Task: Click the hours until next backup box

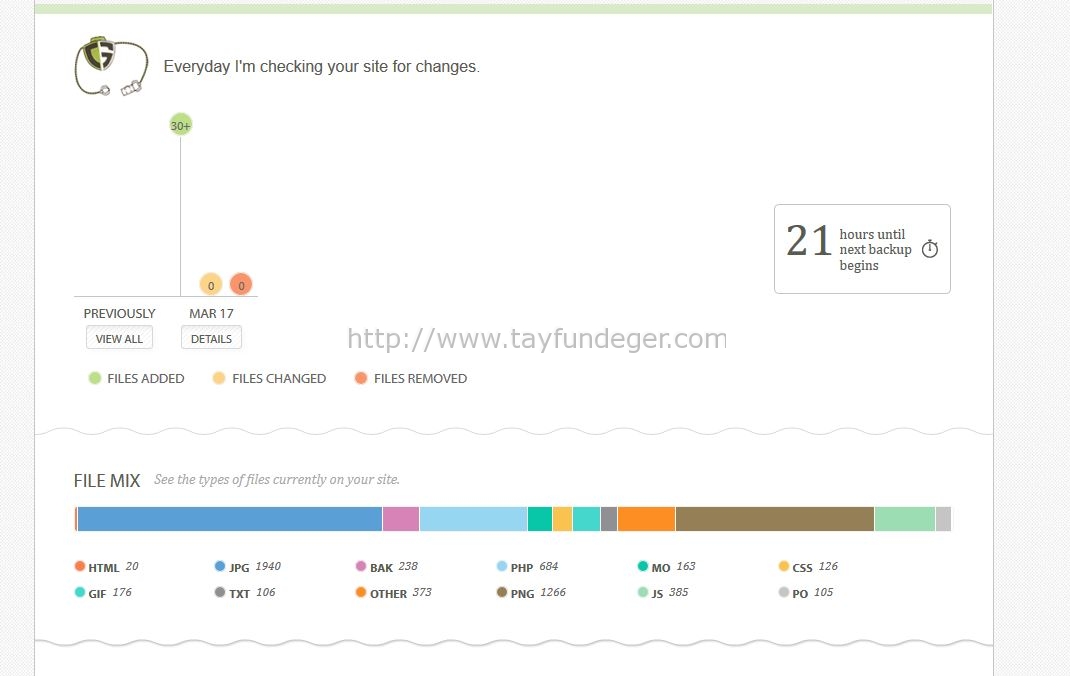Action: 862,249
